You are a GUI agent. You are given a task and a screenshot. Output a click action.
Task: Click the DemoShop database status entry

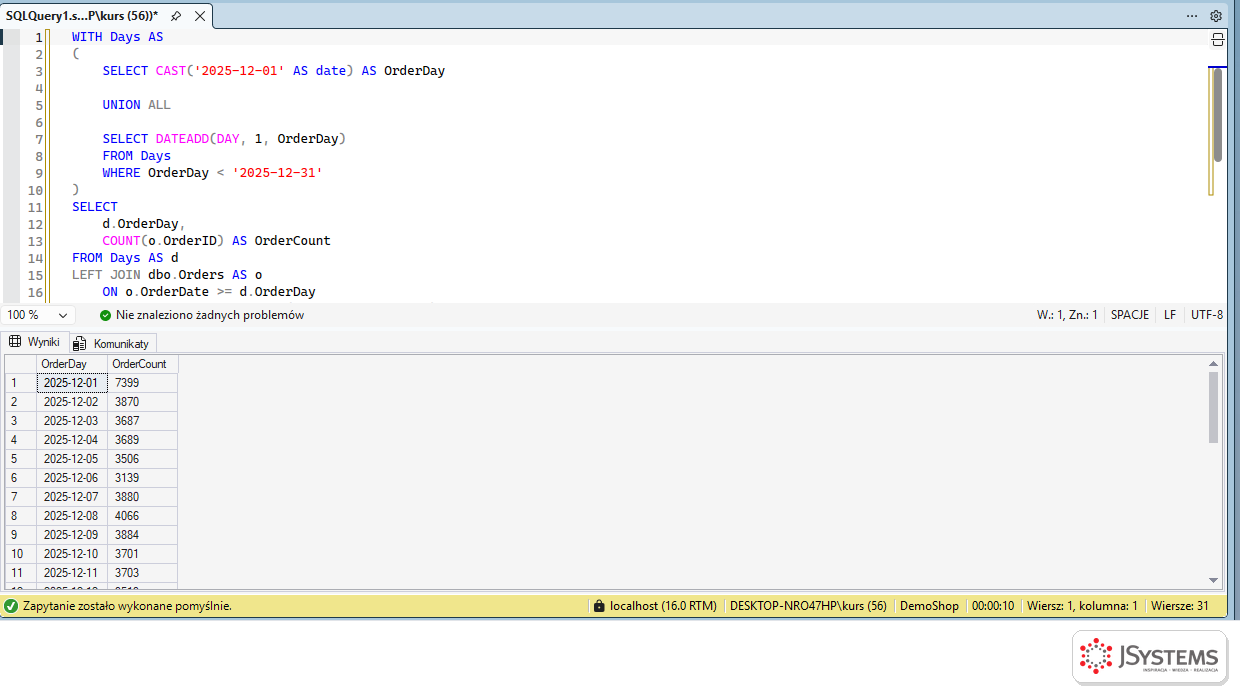point(929,606)
